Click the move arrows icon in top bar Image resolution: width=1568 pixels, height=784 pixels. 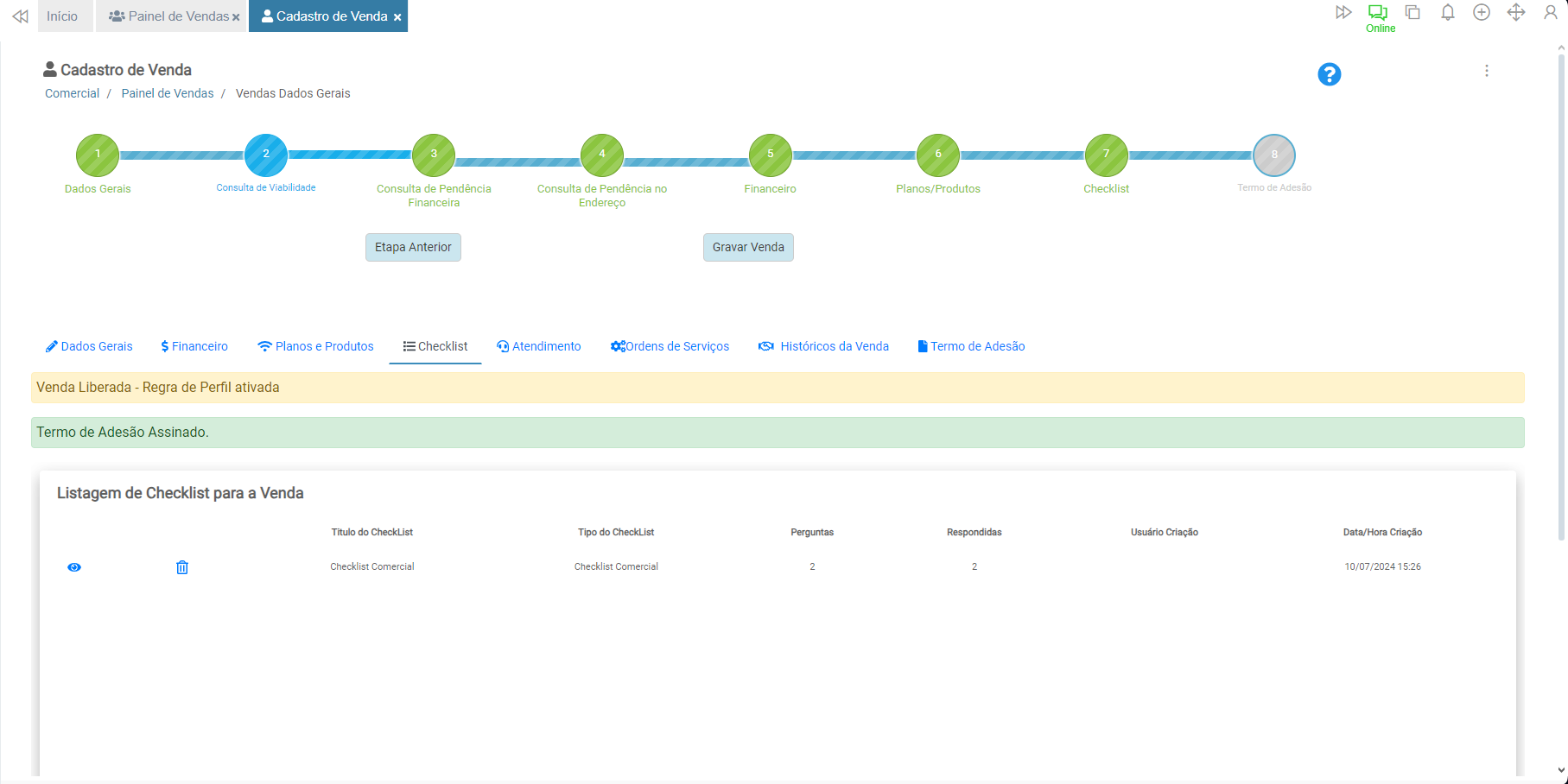point(1515,13)
